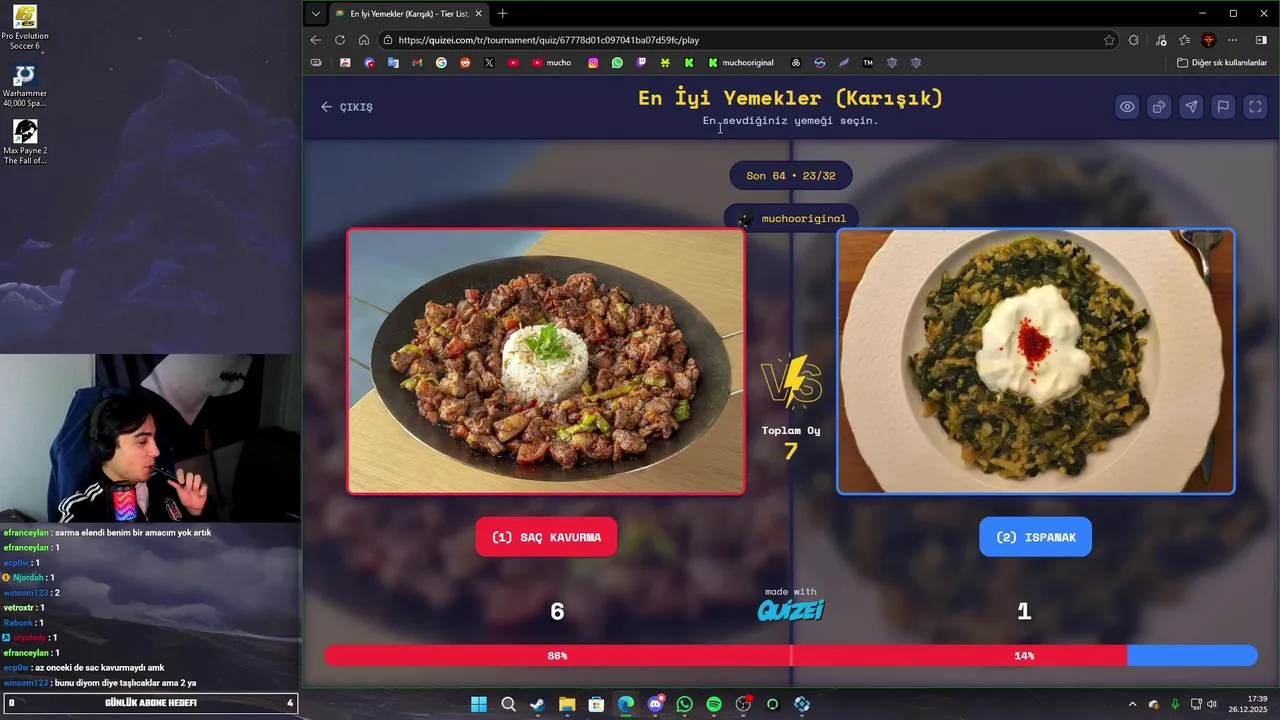Open Discord from taskbar
The height and width of the screenshot is (720, 1280).
pyautogui.click(x=655, y=704)
